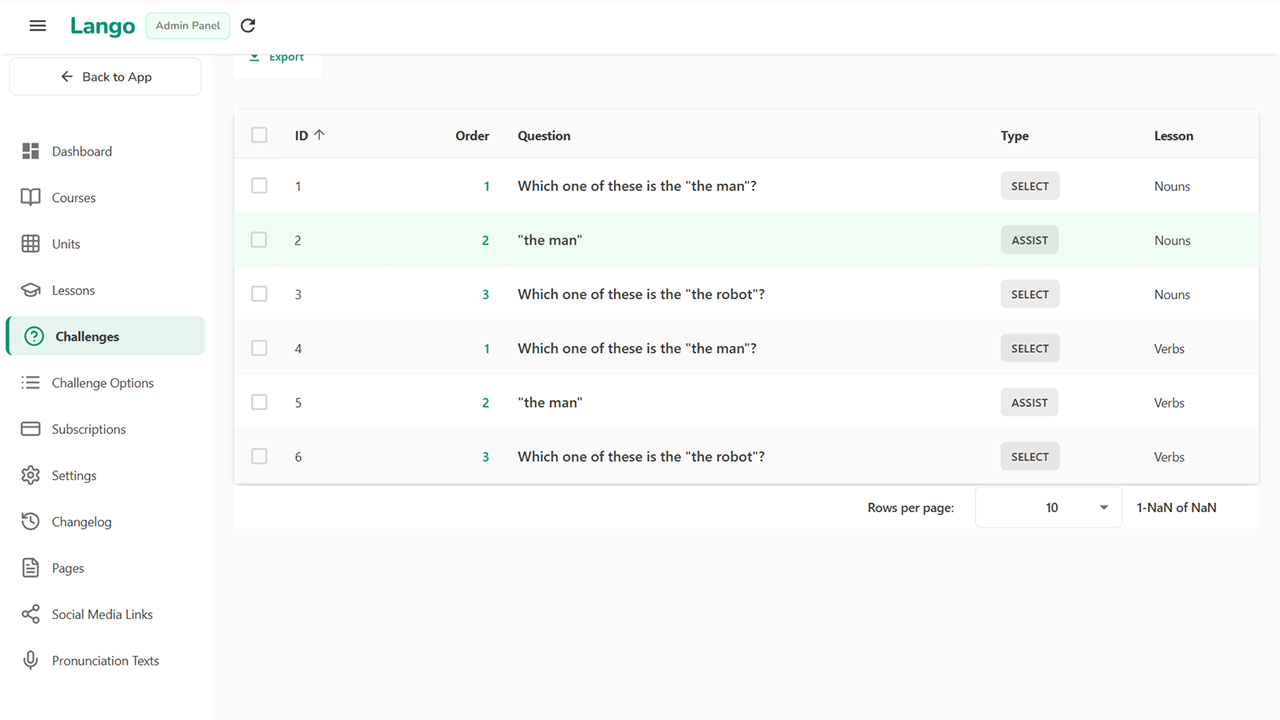Open Challenge Options in the sidebar
Viewport: 1280px width, 720px height.
[102, 383]
